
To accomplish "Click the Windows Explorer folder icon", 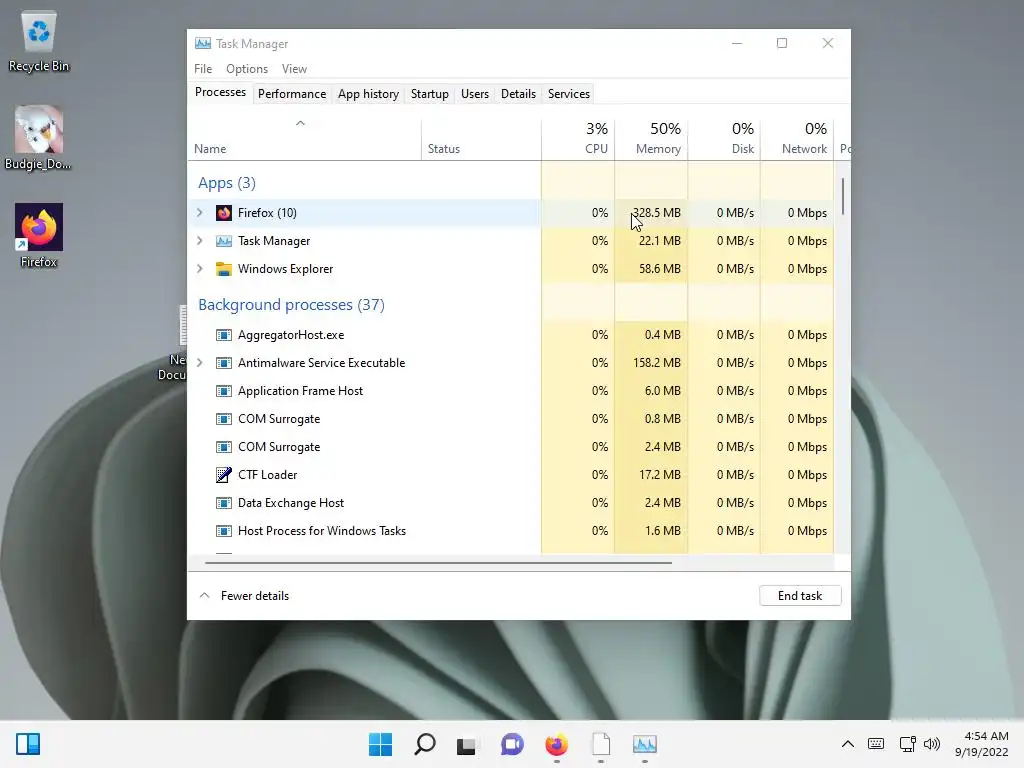I will coord(223,269).
